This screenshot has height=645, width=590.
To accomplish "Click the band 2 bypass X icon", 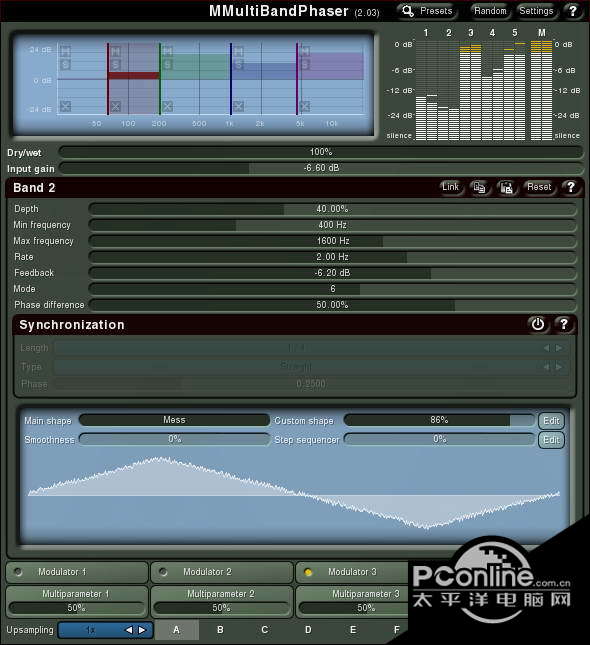I will (x=116, y=107).
